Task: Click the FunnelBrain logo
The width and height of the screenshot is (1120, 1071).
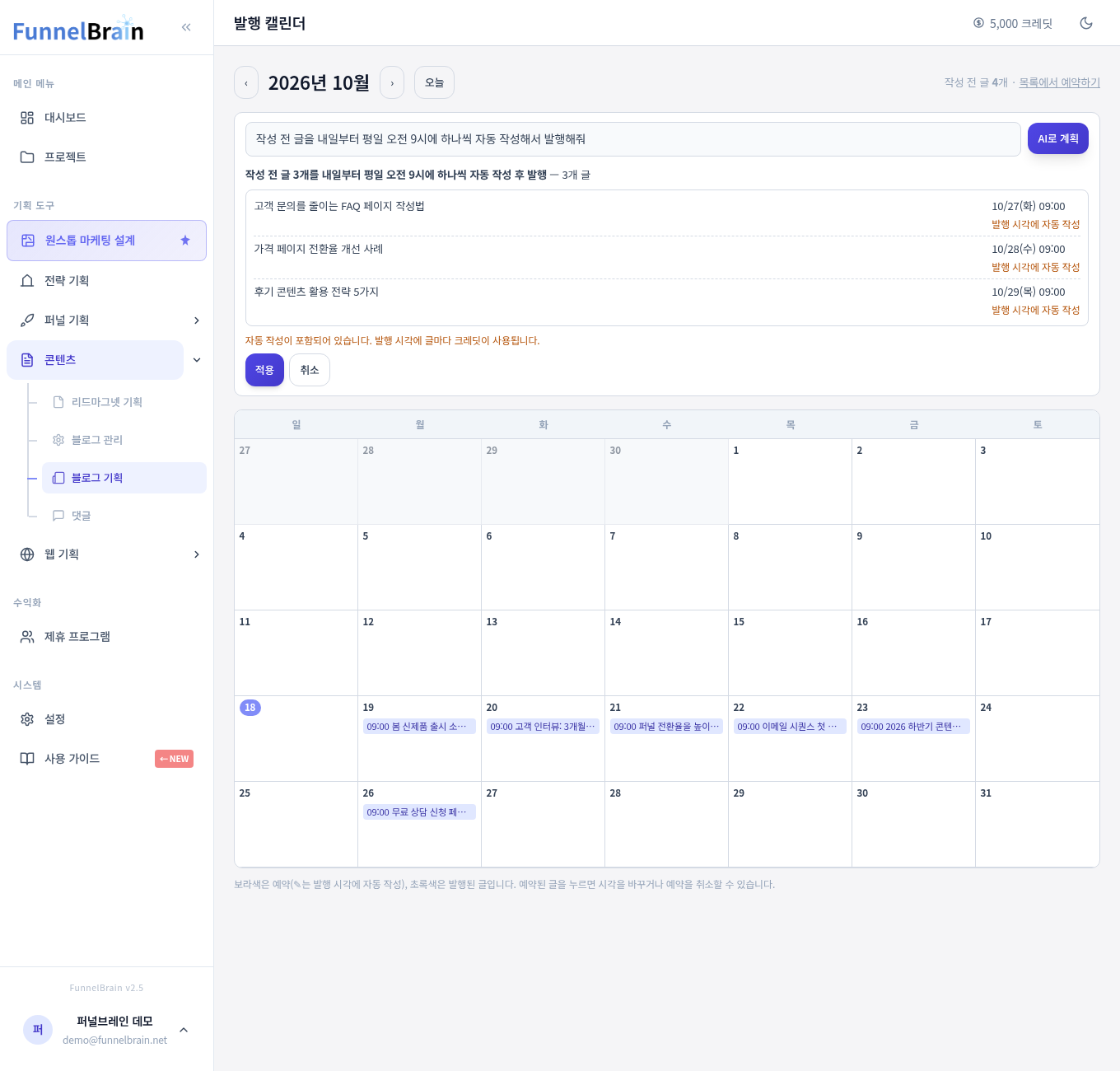Action: click(78, 30)
